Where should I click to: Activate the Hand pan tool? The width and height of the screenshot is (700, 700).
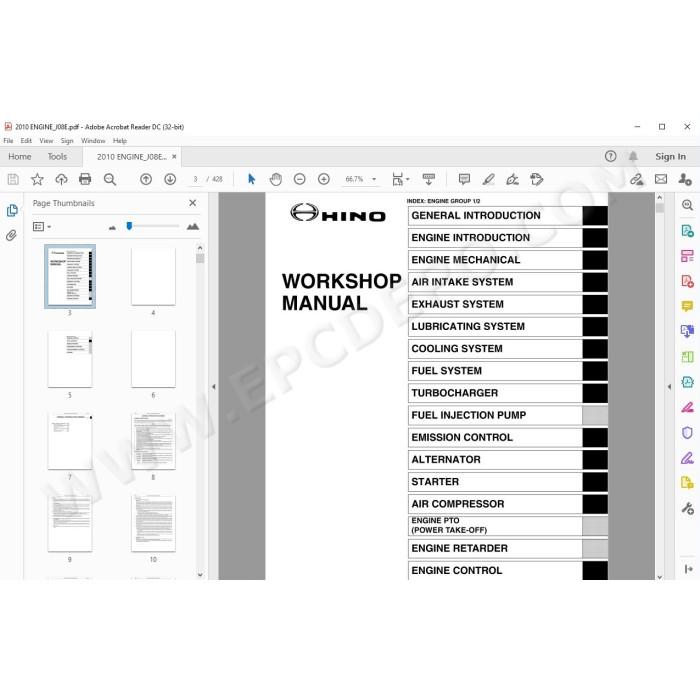(276, 179)
